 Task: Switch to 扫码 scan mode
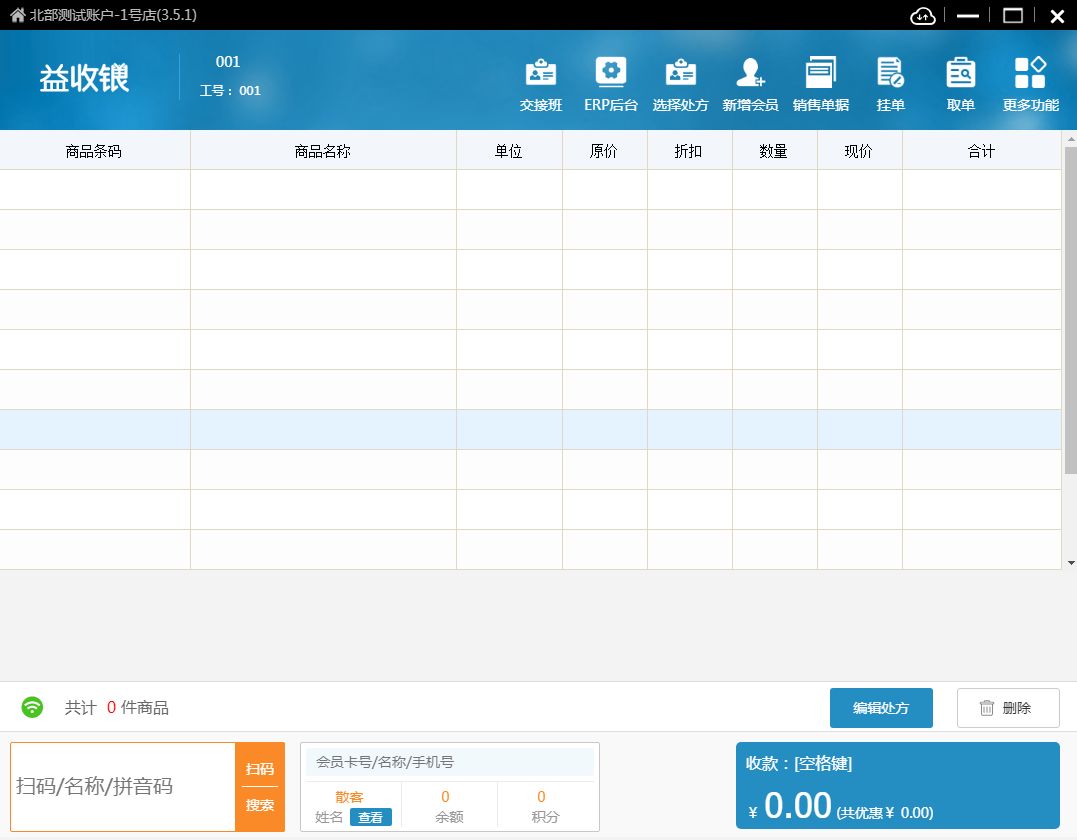[x=260, y=768]
